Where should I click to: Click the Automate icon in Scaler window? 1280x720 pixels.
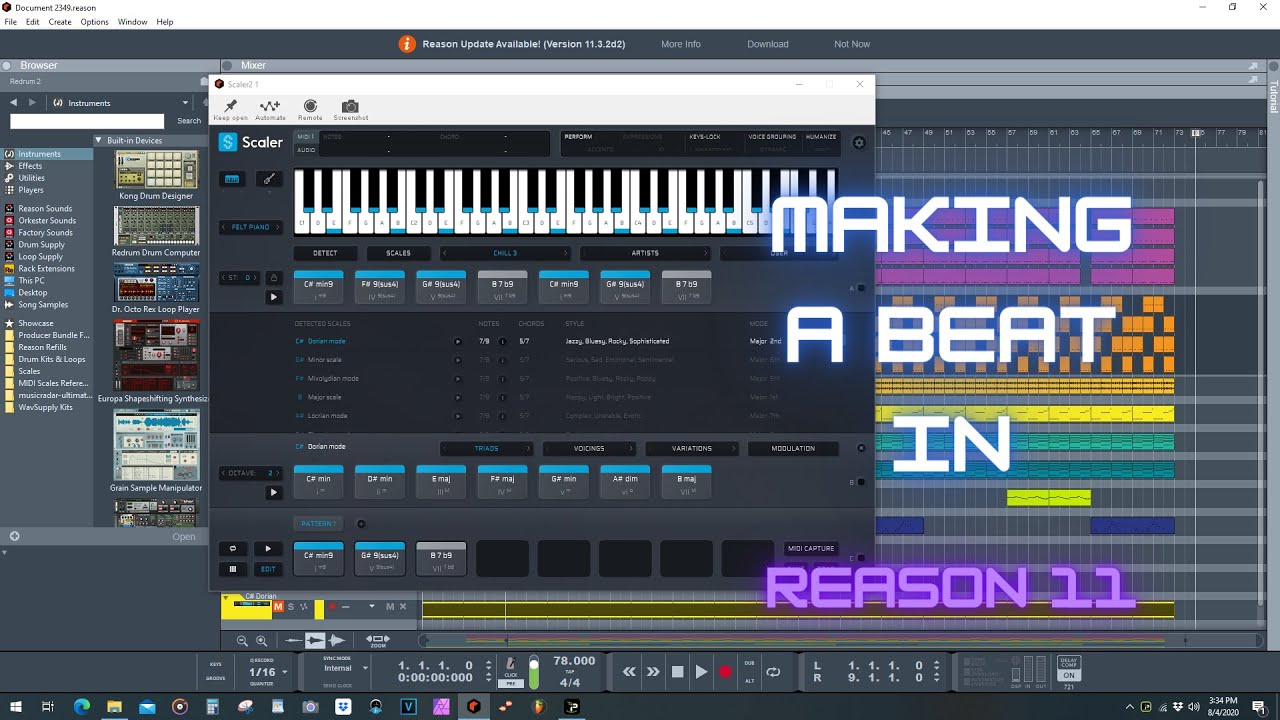[270, 106]
